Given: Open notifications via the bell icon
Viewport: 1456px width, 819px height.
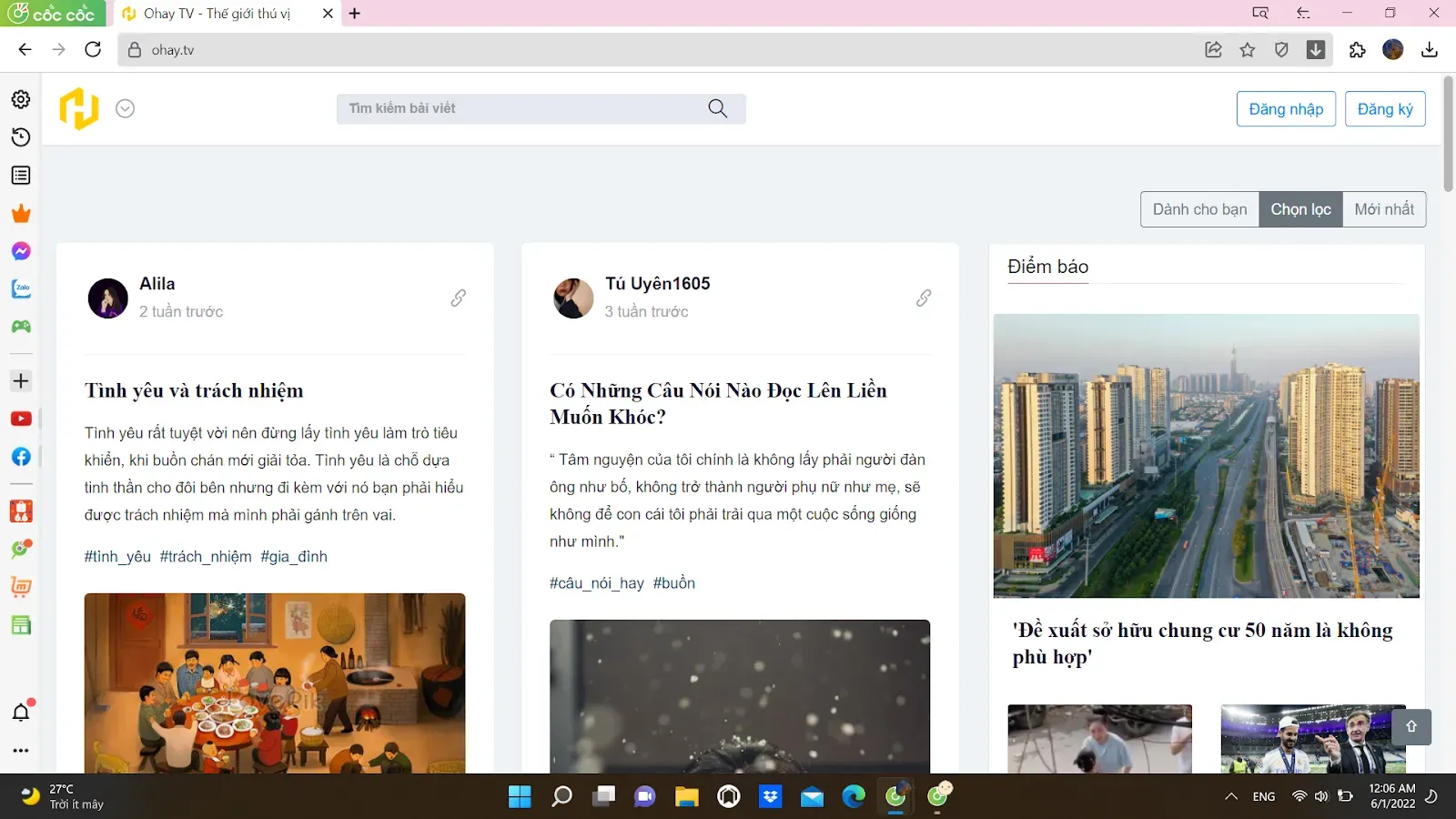Looking at the screenshot, I should click(21, 713).
